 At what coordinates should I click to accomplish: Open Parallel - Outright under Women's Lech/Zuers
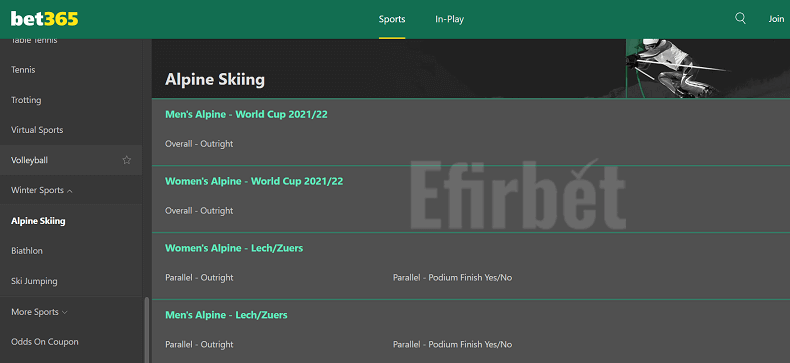199,277
